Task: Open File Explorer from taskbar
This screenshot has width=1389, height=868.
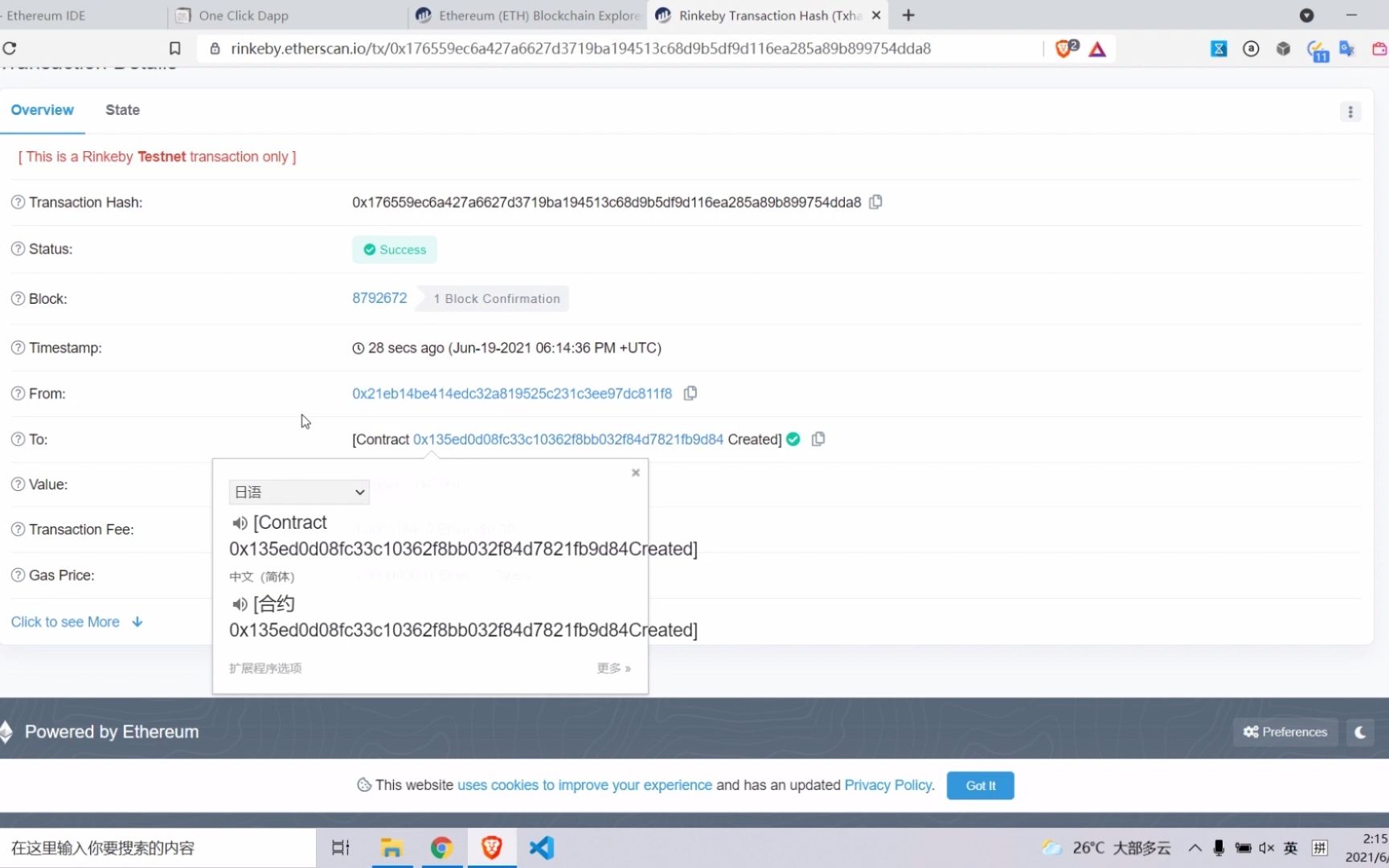Action: (391, 848)
